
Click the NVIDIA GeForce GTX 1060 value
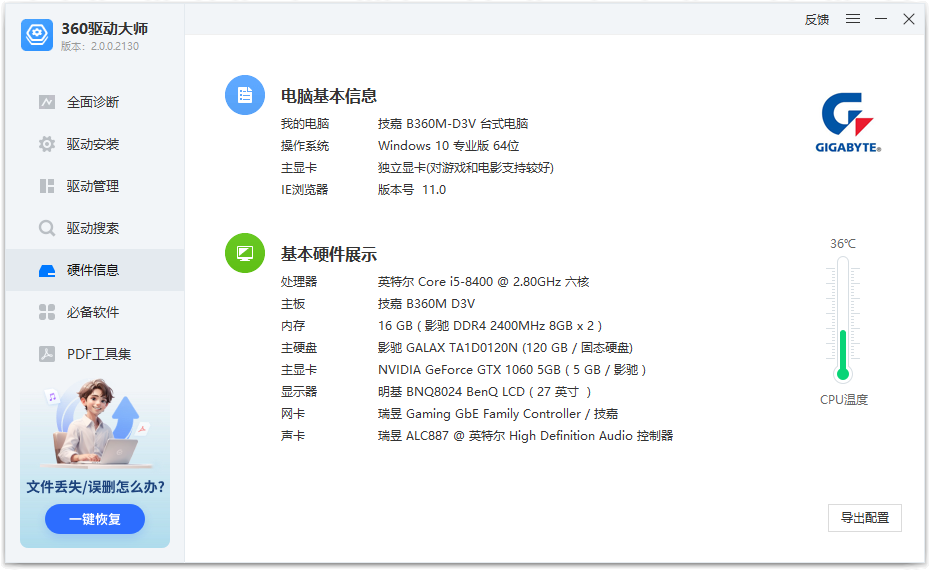tap(512, 370)
